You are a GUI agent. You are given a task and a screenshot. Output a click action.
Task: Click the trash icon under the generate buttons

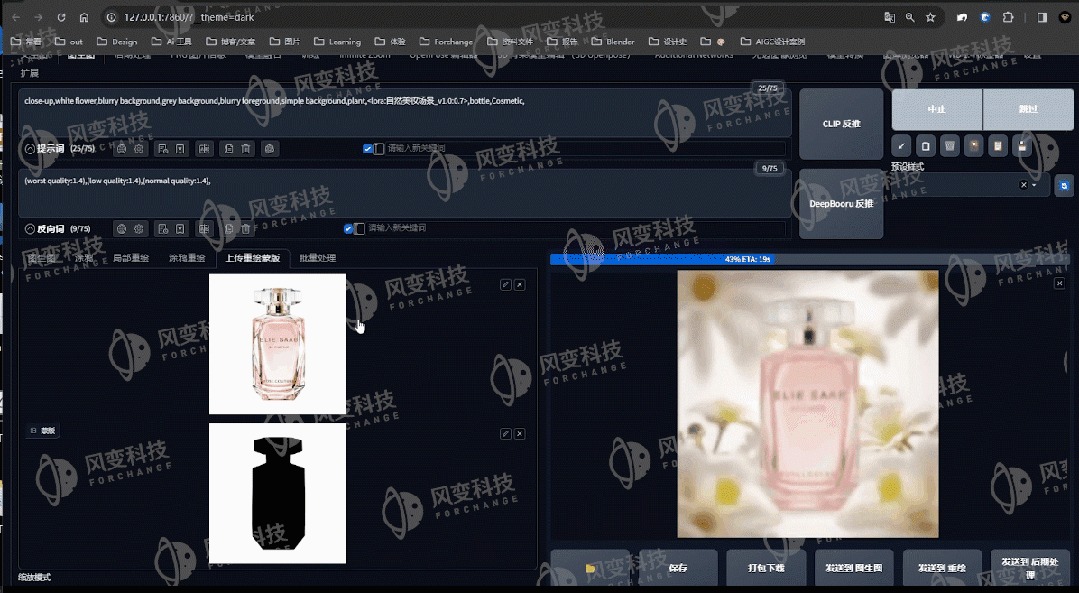click(949, 146)
